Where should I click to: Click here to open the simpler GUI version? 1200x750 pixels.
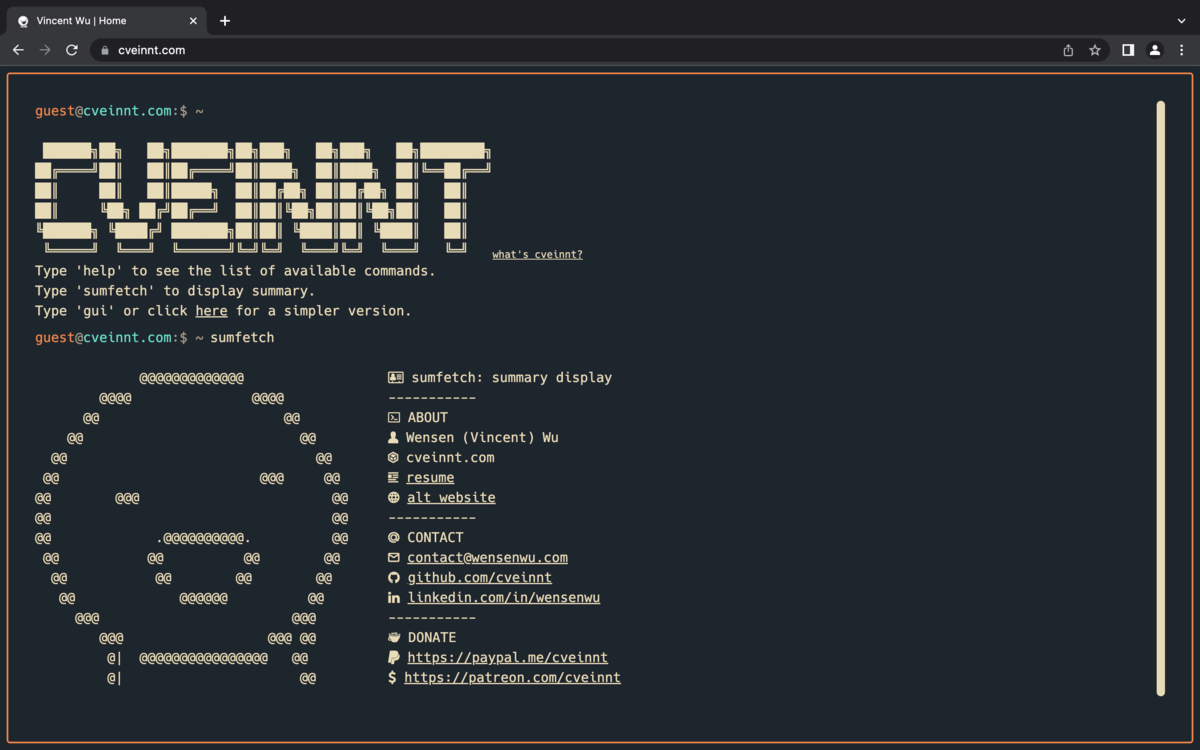(211, 311)
